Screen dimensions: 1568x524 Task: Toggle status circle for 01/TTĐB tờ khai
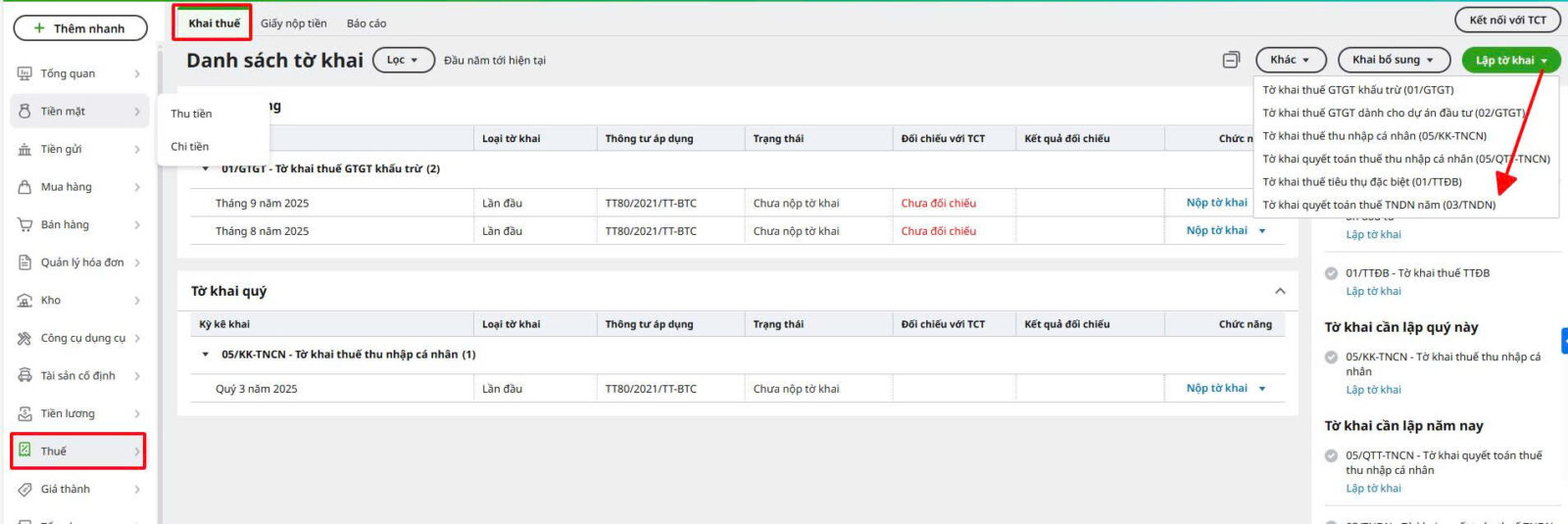click(x=1331, y=273)
